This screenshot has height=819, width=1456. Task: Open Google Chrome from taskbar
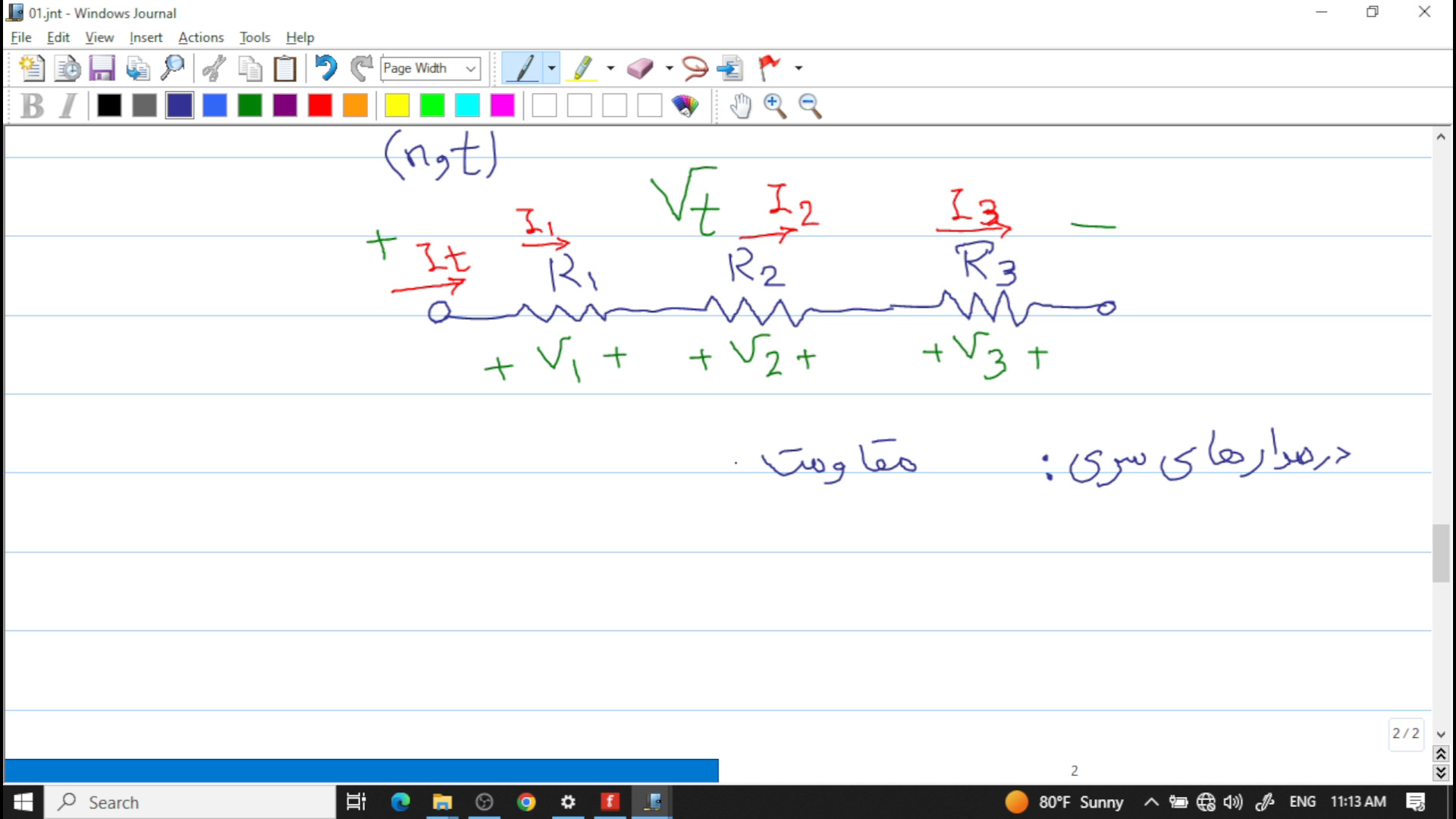coord(526,802)
